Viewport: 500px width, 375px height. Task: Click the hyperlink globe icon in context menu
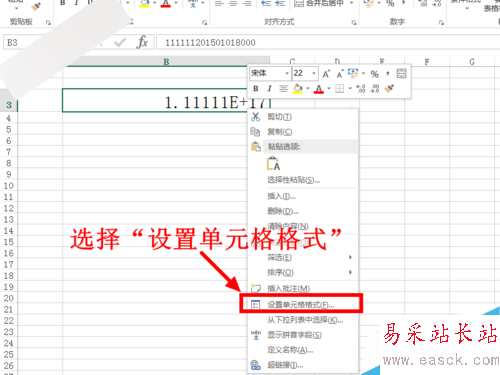click(x=256, y=365)
